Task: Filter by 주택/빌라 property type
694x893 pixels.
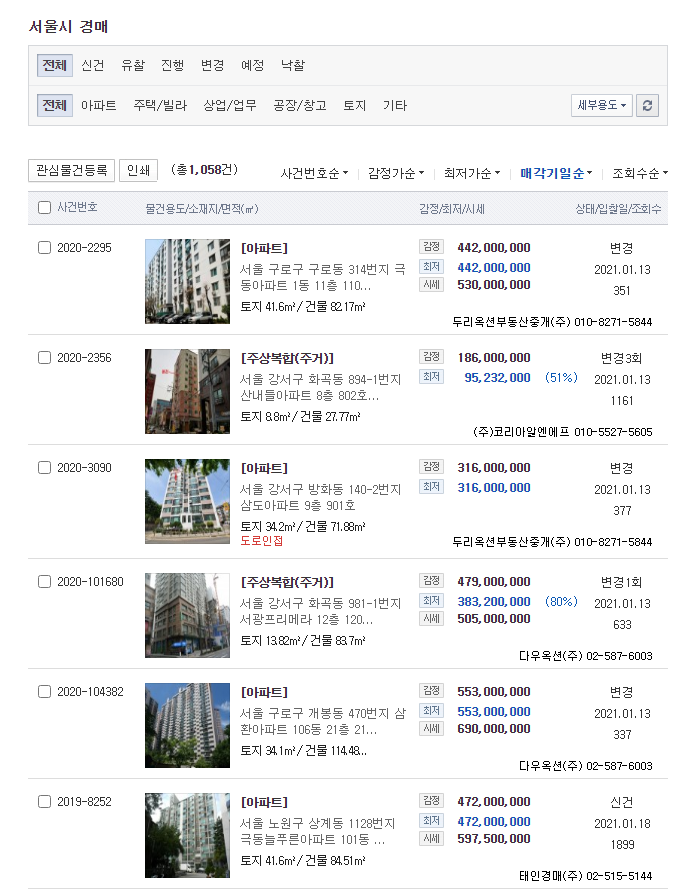Action: pyautogui.click(x=160, y=105)
